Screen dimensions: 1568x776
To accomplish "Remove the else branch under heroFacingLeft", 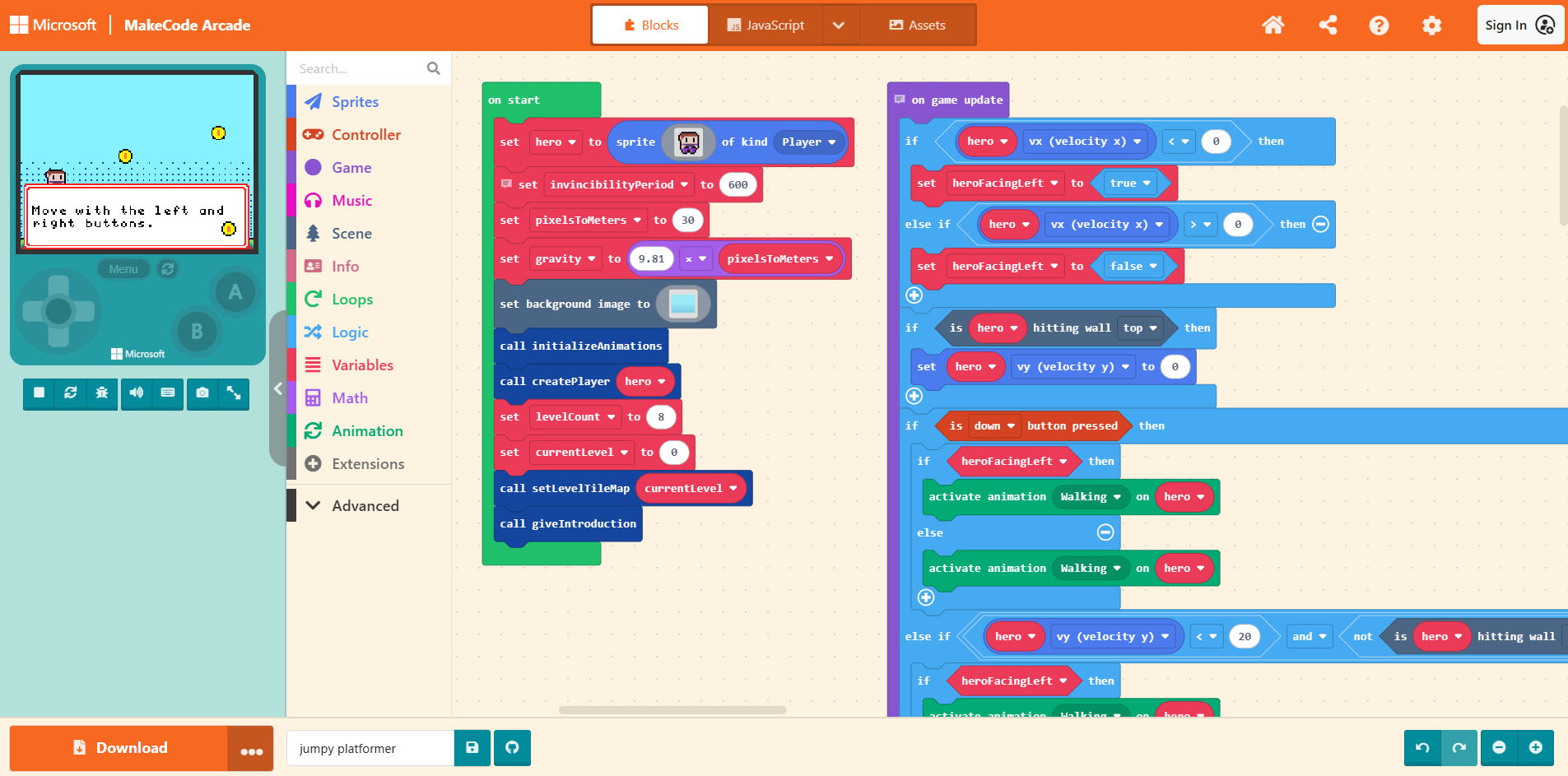I will click(1106, 533).
